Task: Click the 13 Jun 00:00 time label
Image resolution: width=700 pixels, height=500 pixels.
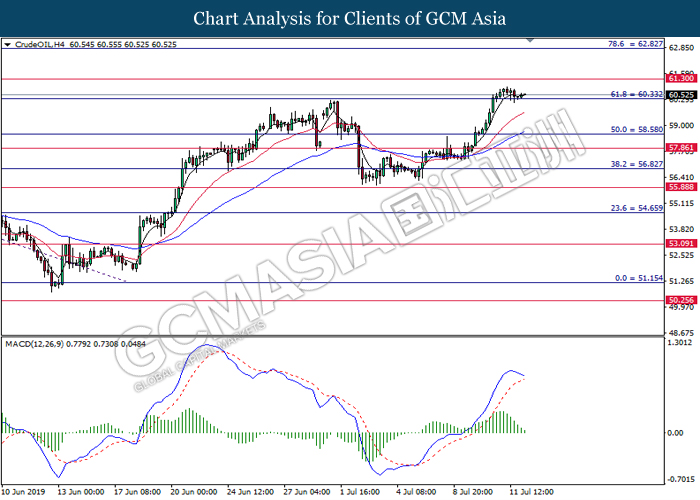Action: (81, 492)
